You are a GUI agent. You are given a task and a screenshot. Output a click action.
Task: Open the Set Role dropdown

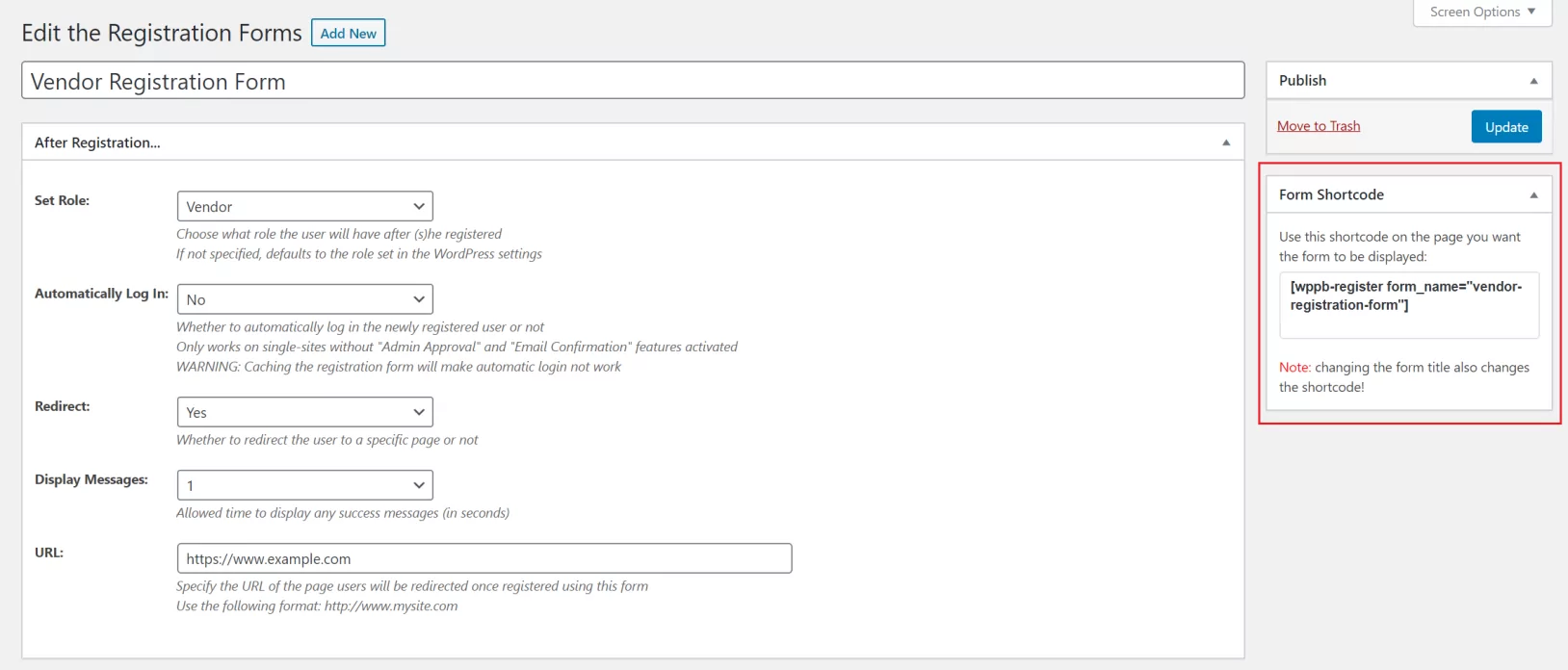click(x=305, y=206)
